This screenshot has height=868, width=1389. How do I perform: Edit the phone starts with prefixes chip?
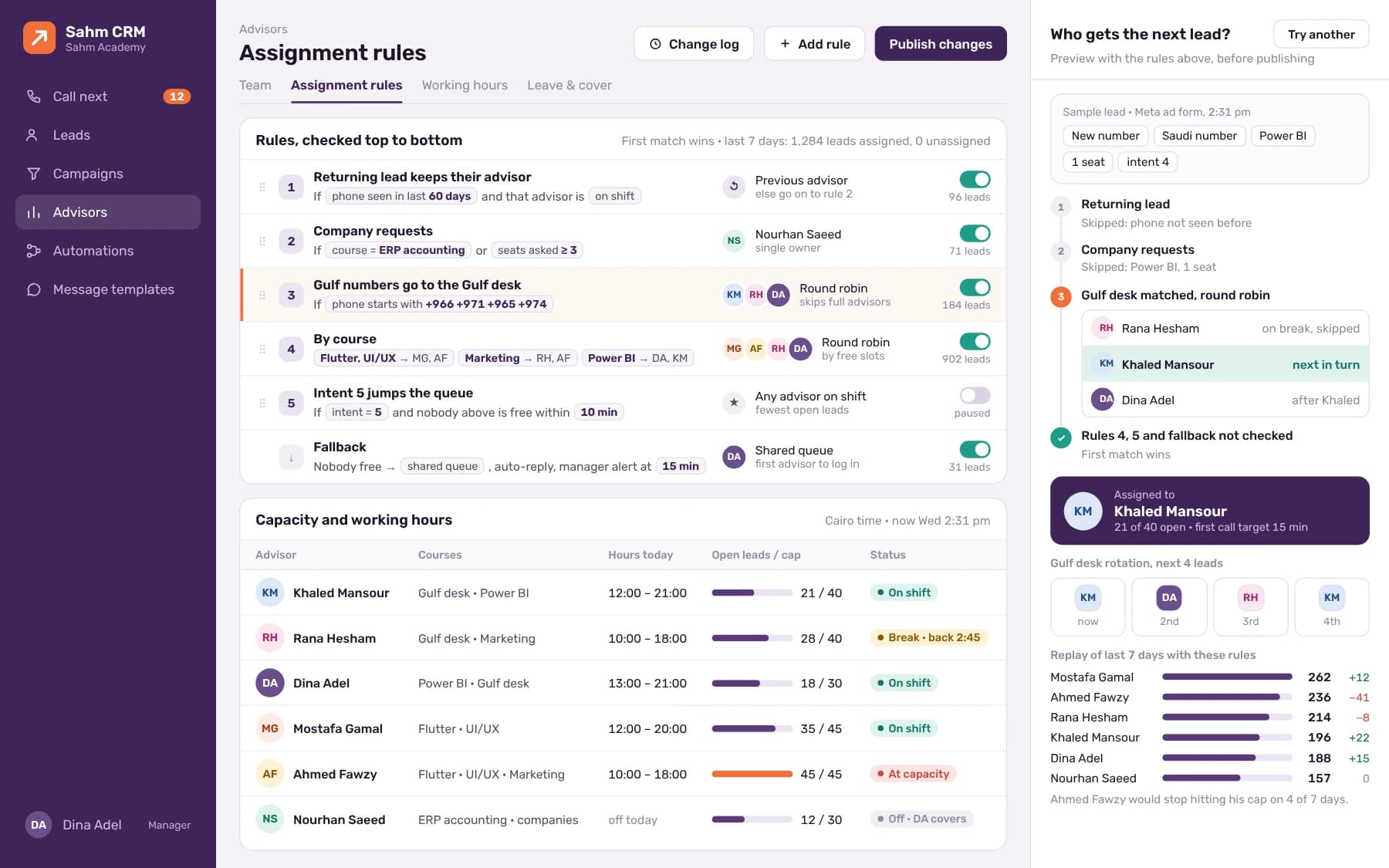pyautogui.click(x=439, y=304)
